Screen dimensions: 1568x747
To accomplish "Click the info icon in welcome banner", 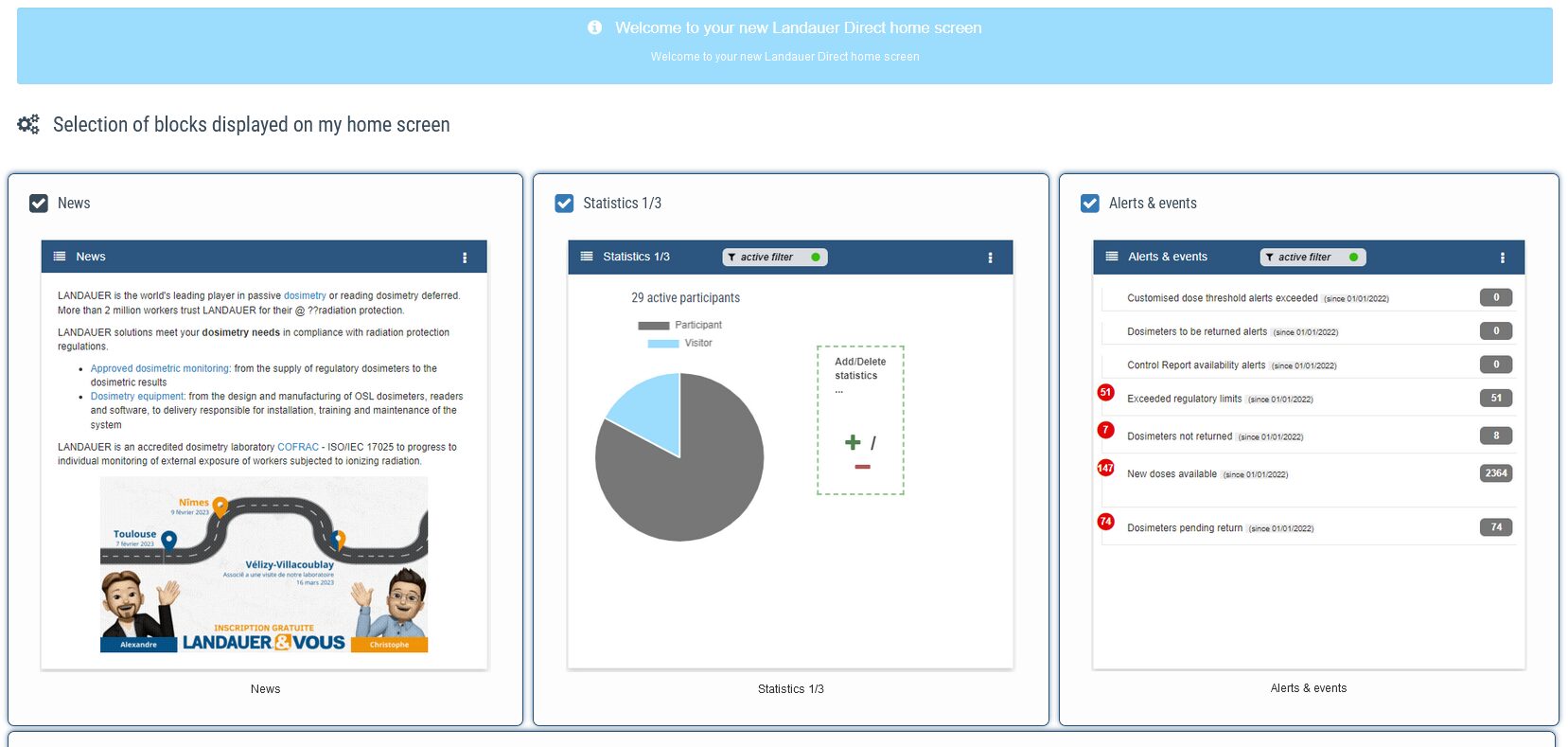I will [594, 27].
